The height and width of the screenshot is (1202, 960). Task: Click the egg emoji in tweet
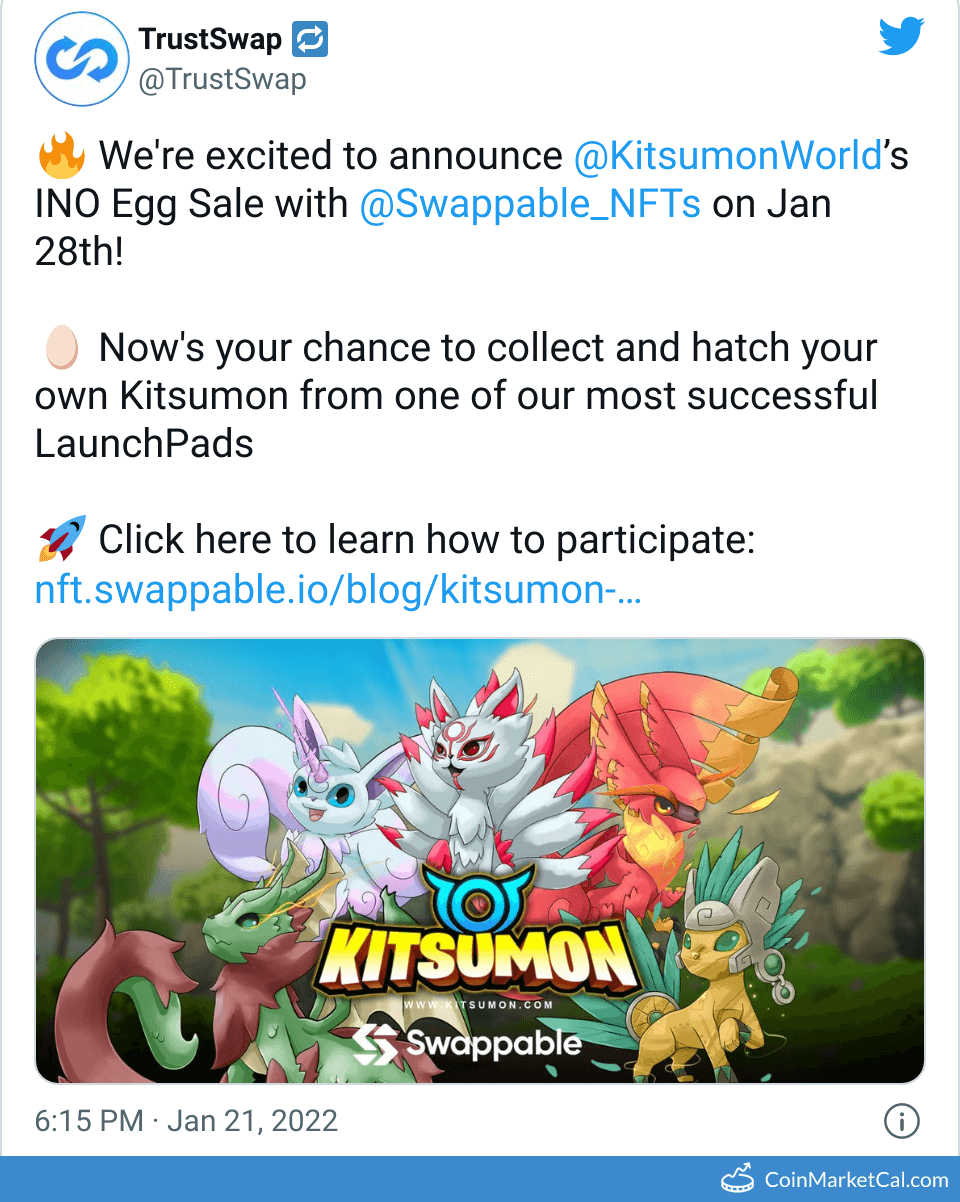60,348
